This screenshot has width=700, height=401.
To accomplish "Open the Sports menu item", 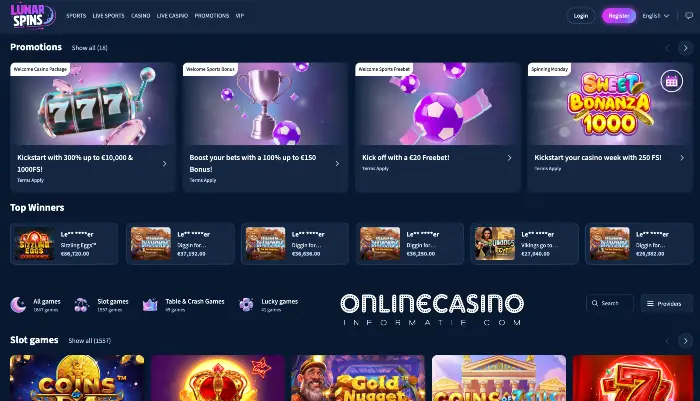I will (76, 16).
